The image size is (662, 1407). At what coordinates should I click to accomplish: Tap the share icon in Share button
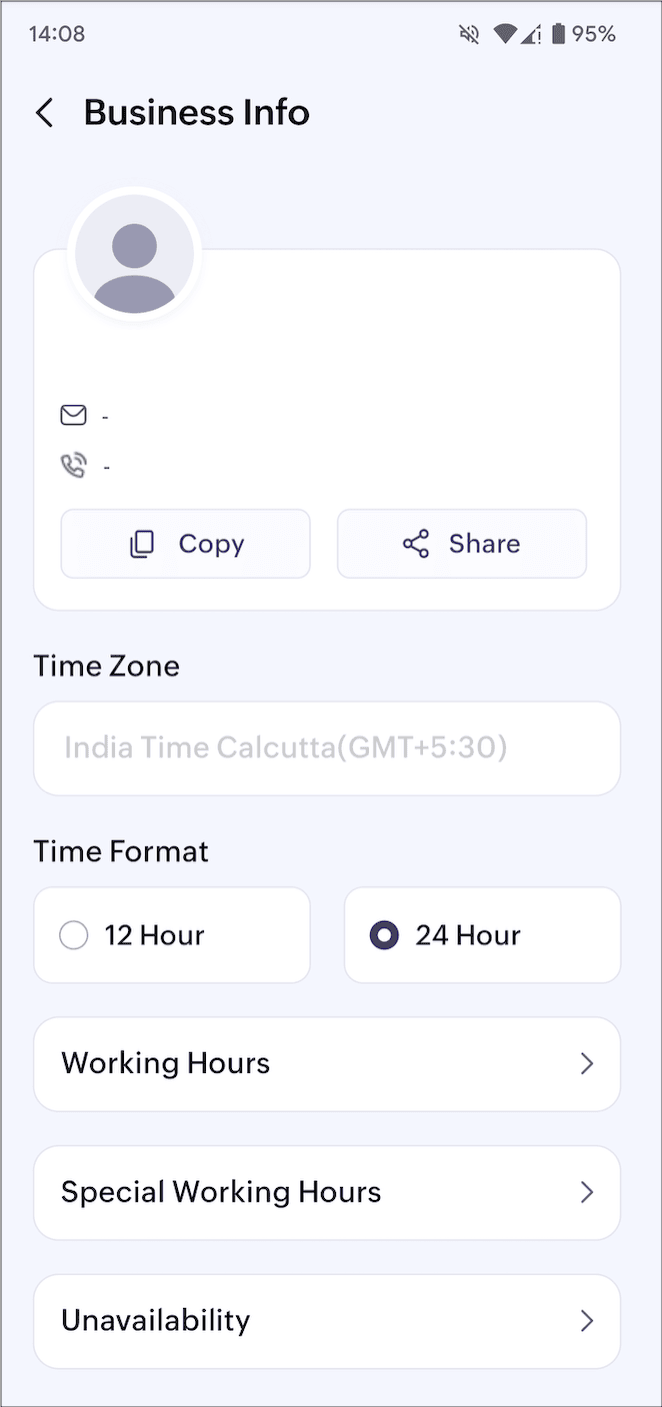tap(416, 544)
